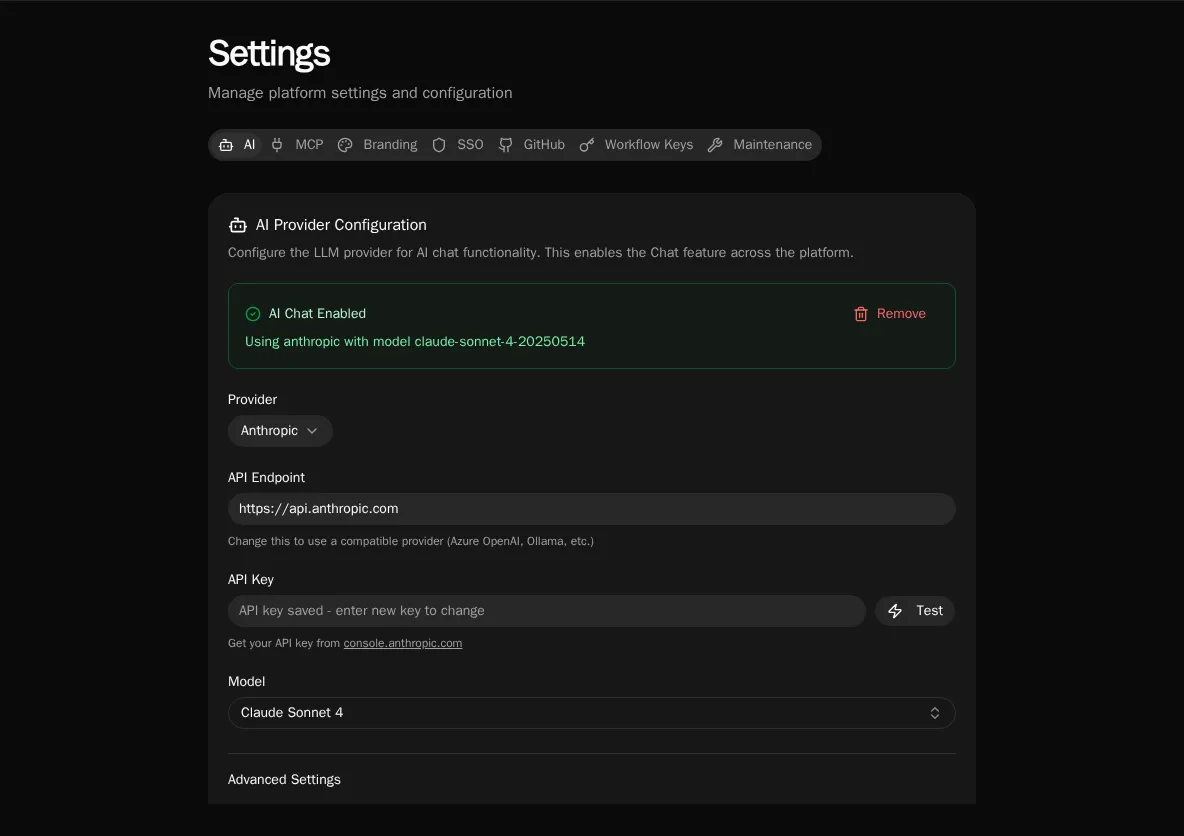Click the robot icon in AI tab

226,145
